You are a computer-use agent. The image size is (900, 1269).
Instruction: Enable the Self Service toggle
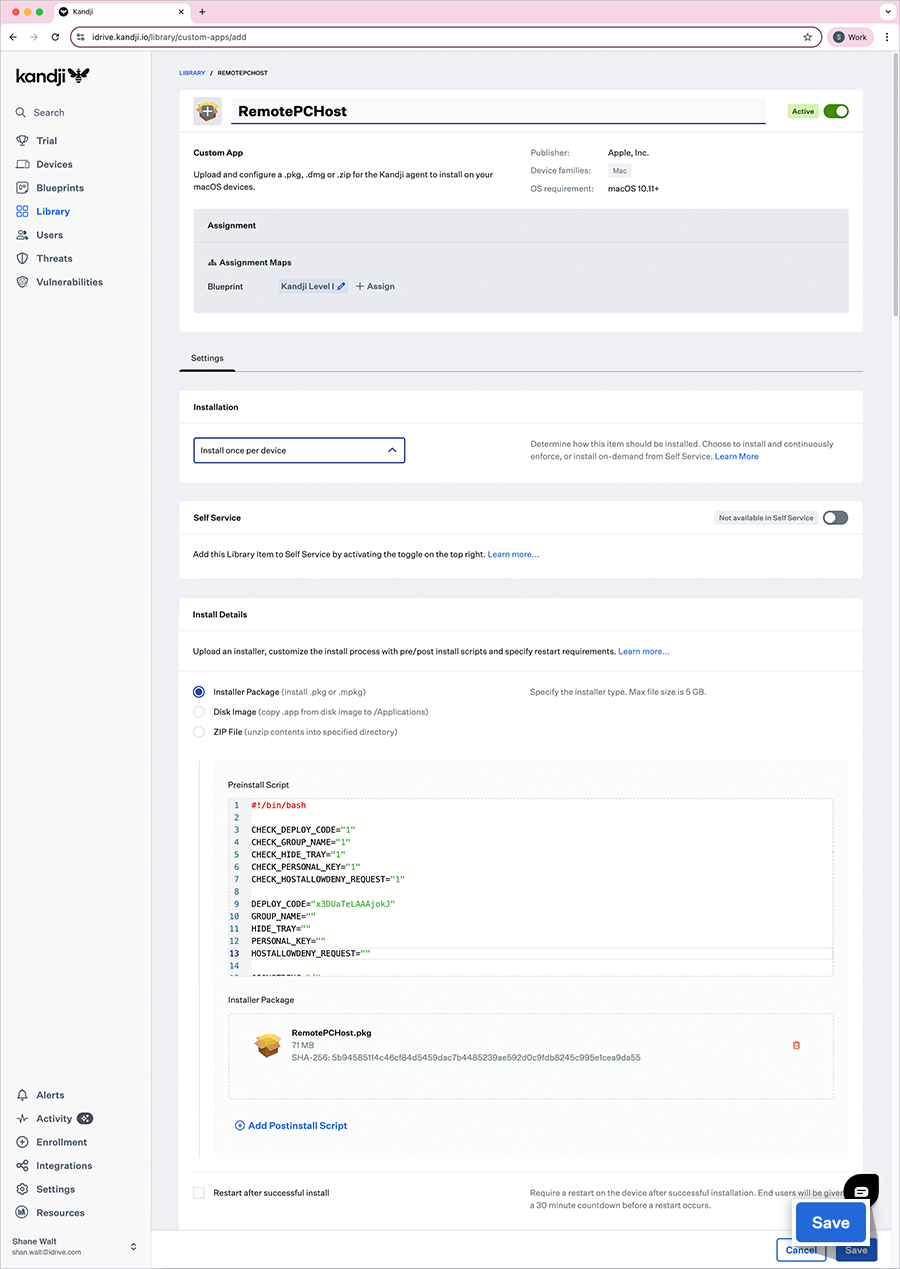coord(835,518)
